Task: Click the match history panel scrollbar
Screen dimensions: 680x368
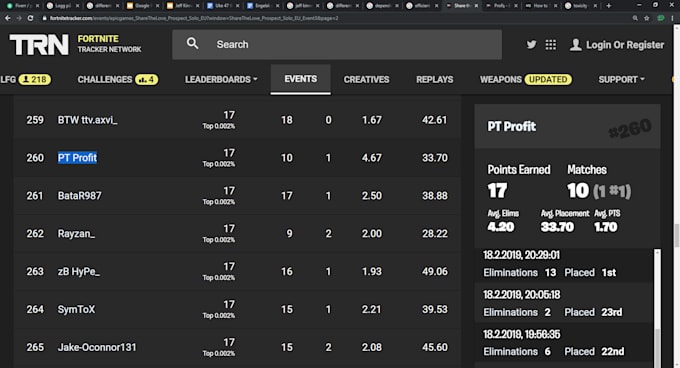Action: [x=657, y=308]
